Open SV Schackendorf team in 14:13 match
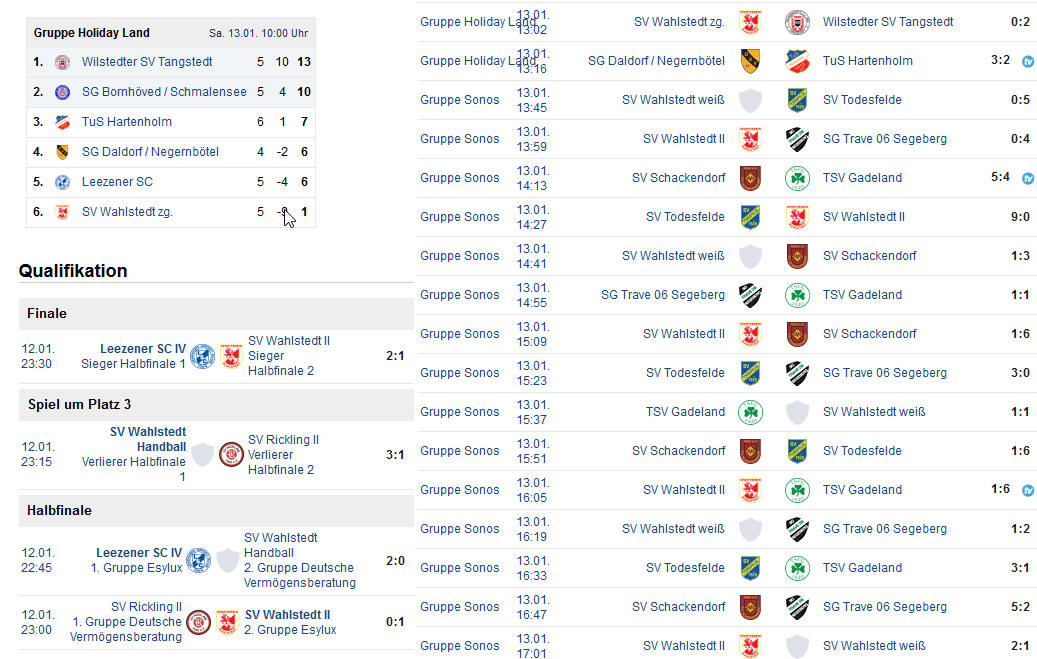1037x659 pixels. tap(679, 178)
